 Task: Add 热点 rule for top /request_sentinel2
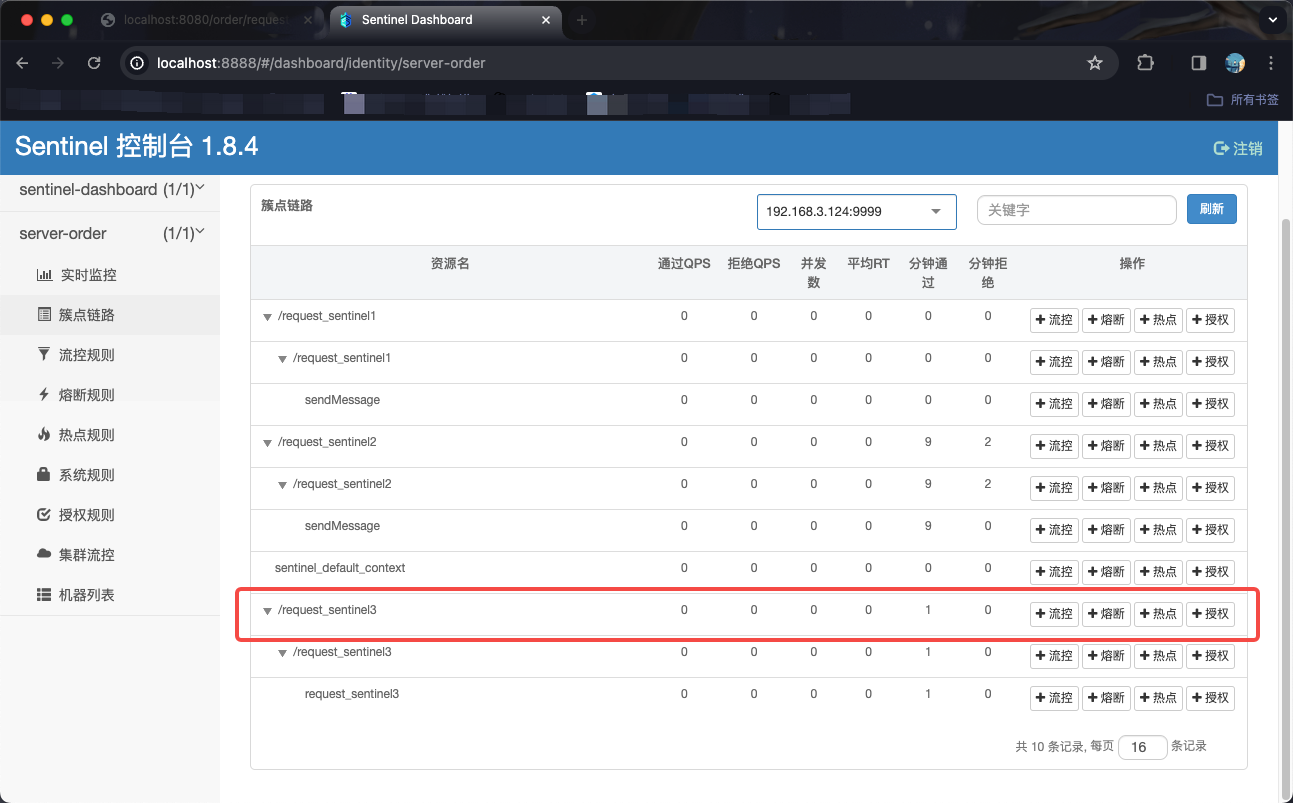tap(1158, 446)
